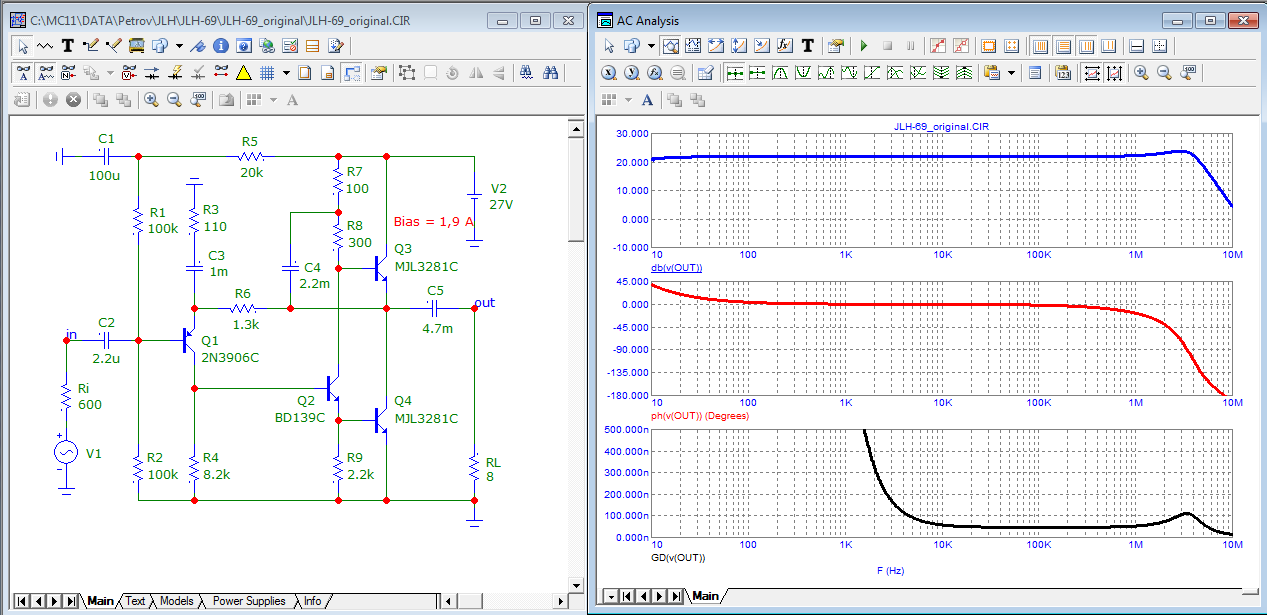Click the Run analysis green play button
The width and height of the screenshot is (1267, 615).
(862, 45)
